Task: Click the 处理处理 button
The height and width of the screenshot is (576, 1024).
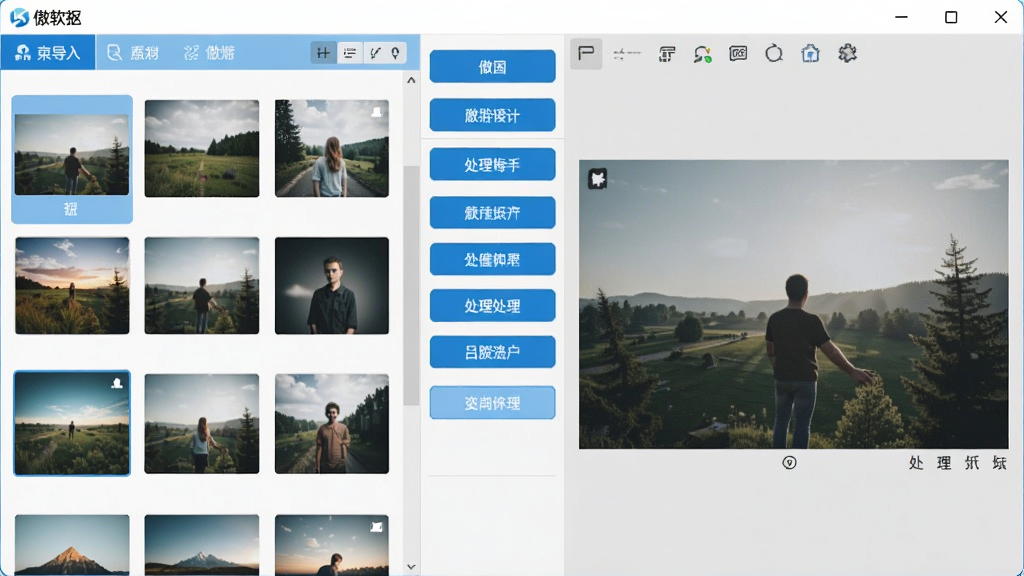Action: point(492,306)
